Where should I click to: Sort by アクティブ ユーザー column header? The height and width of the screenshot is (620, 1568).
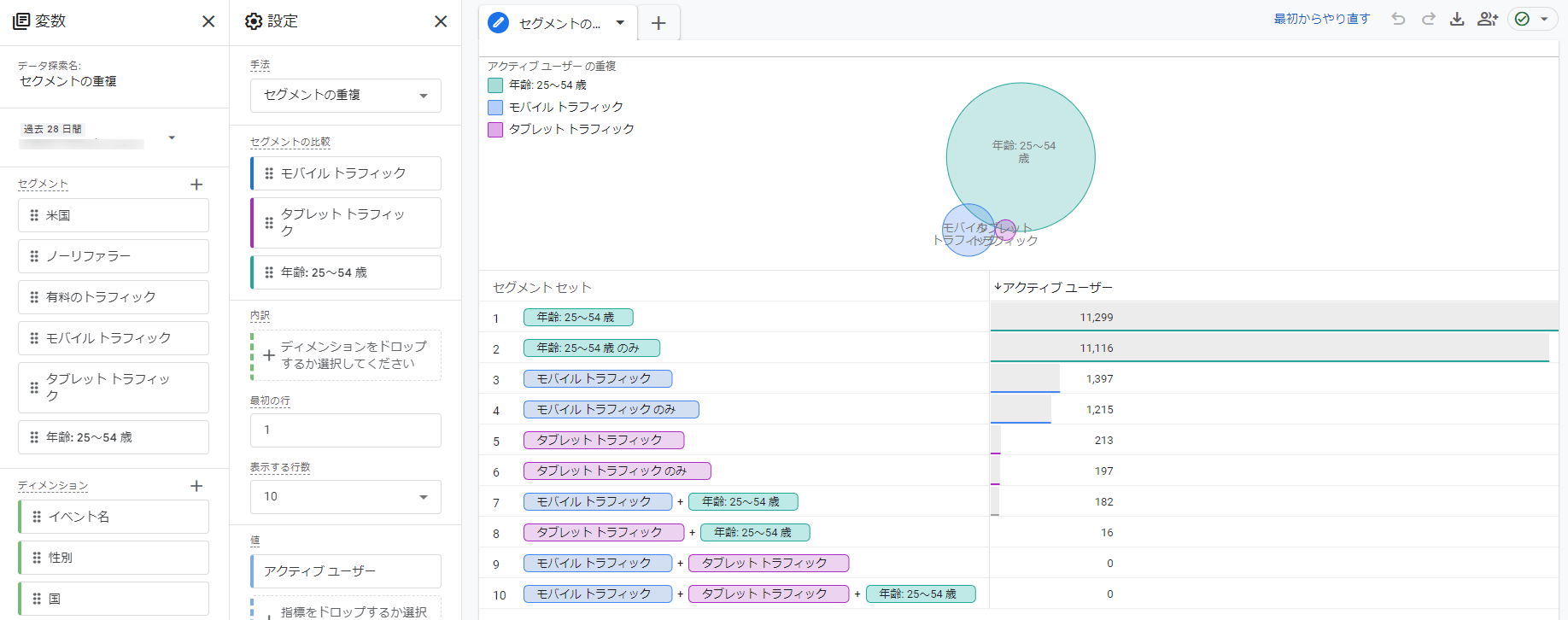1056,288
